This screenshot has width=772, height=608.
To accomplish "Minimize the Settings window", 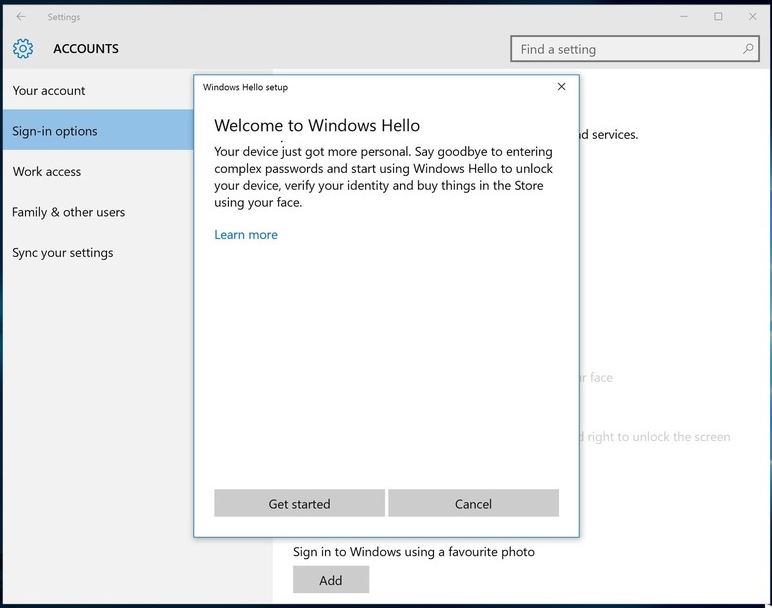I will coord(684,17).
